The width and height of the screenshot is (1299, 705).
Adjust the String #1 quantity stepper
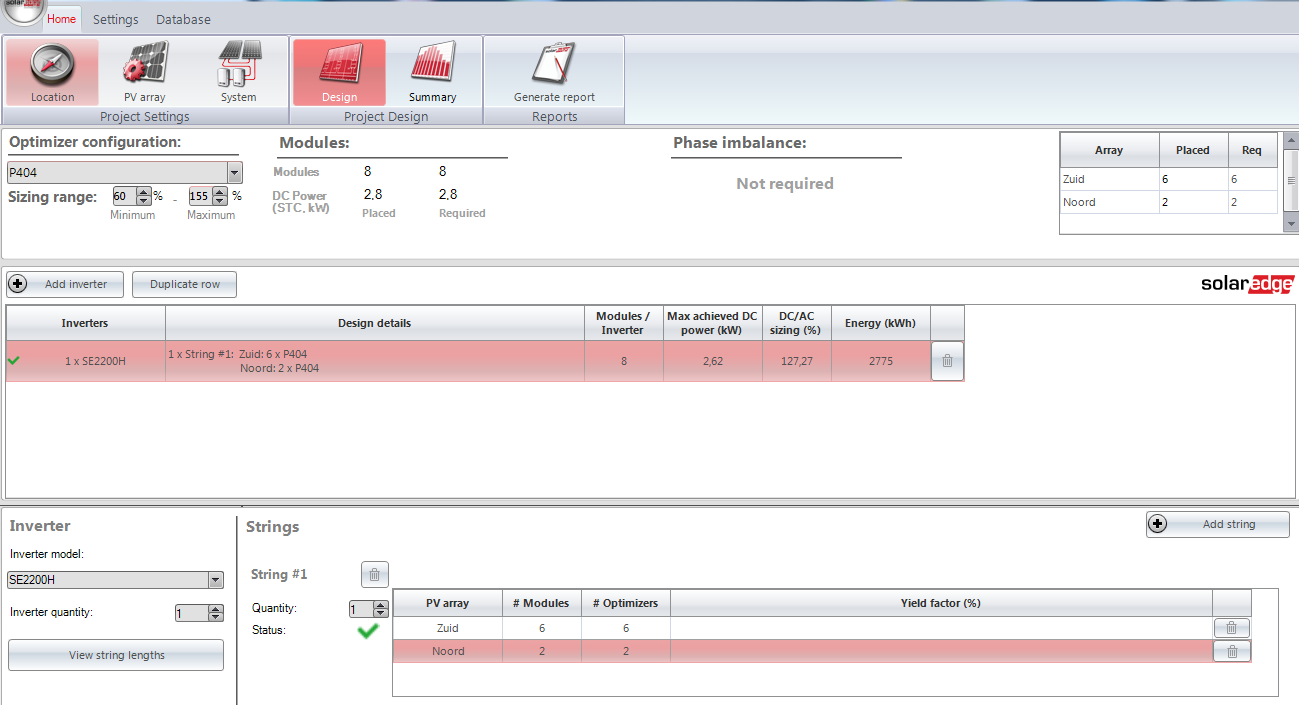pos(380,609)
